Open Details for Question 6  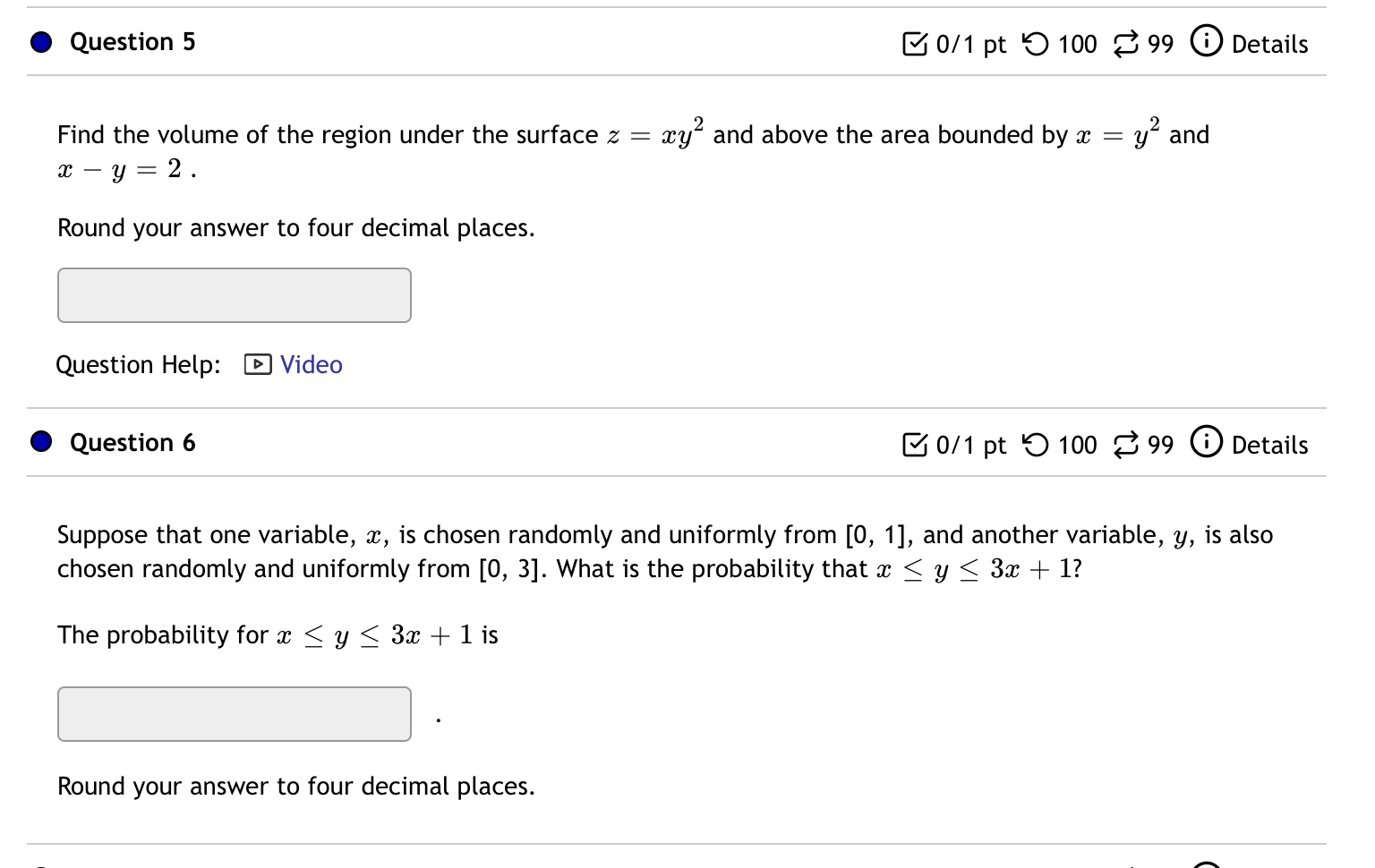point(1270,444)
